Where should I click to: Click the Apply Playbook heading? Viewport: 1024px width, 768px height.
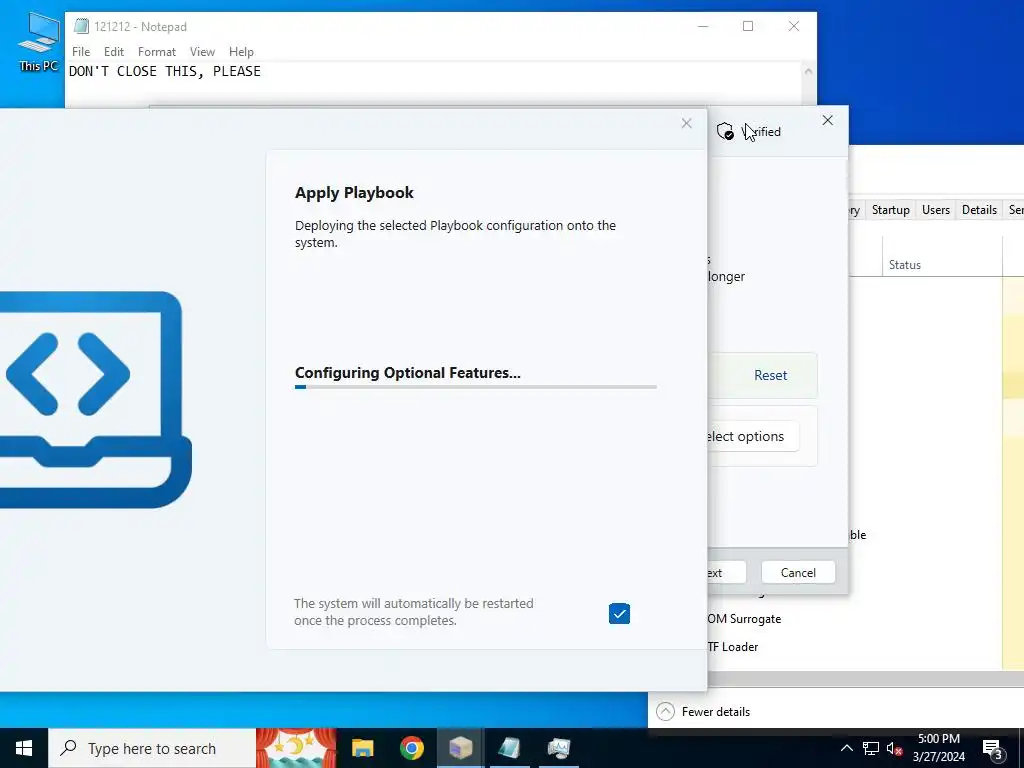coord(354,193)
